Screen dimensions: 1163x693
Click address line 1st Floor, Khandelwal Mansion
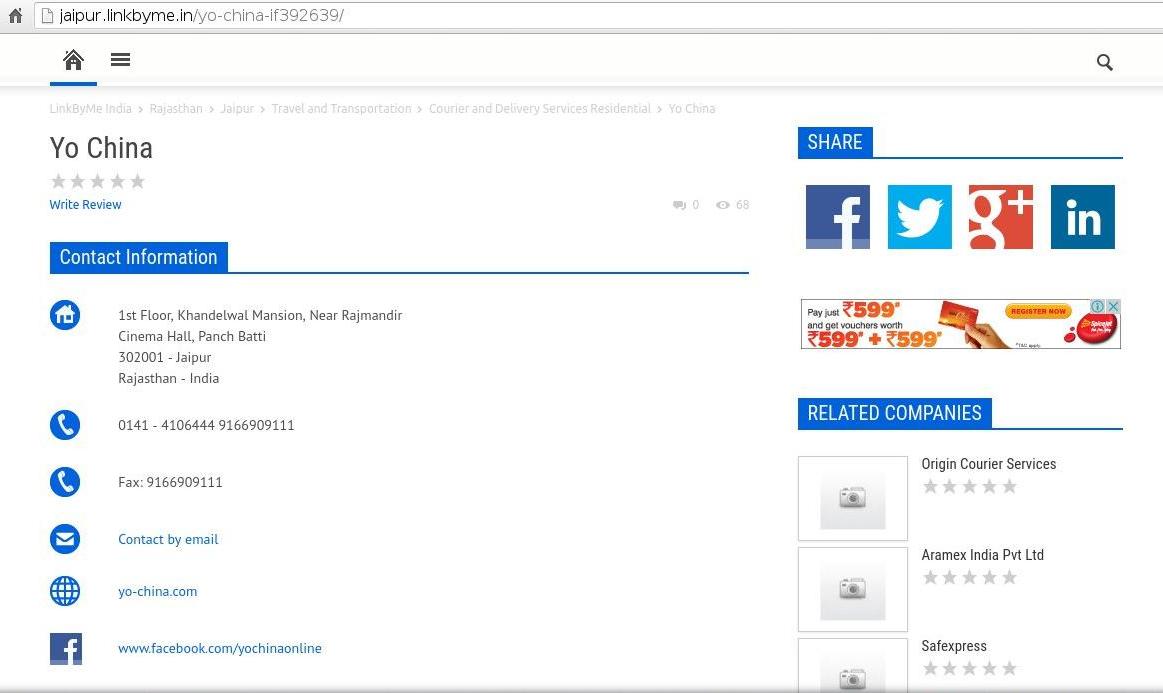(x=260, y=315)
